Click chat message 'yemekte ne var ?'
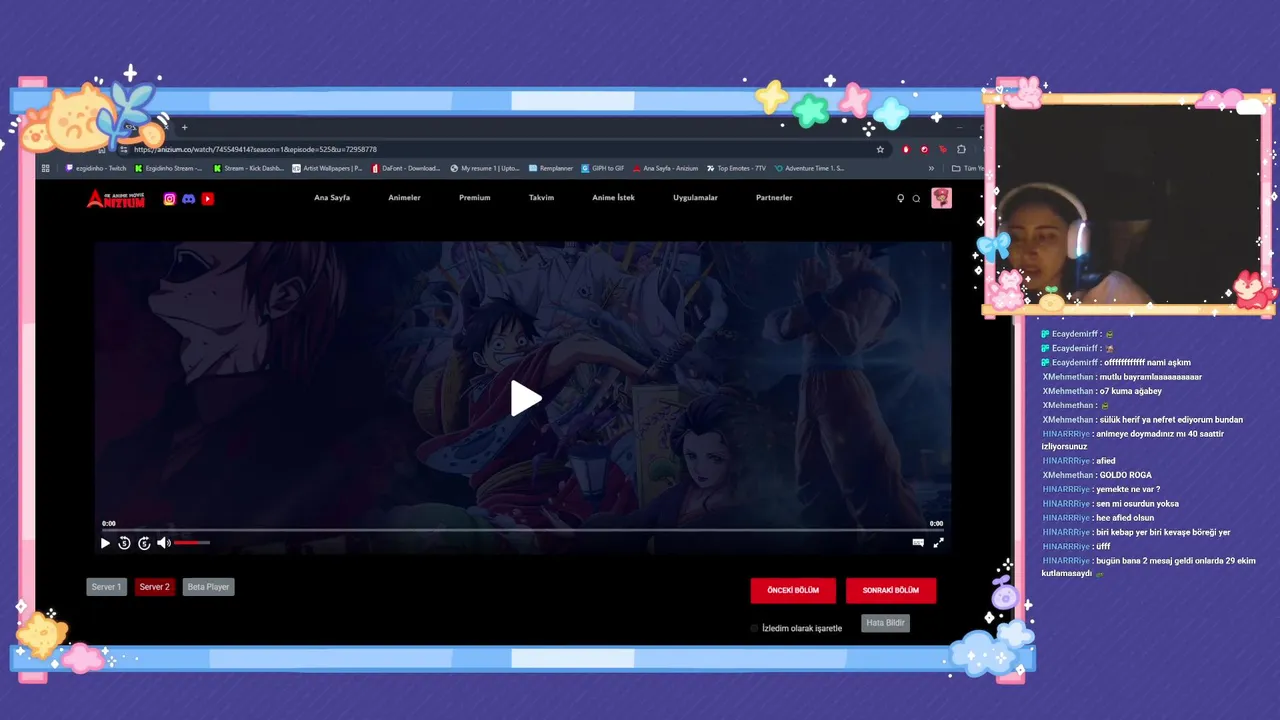 click(1128, 489)
